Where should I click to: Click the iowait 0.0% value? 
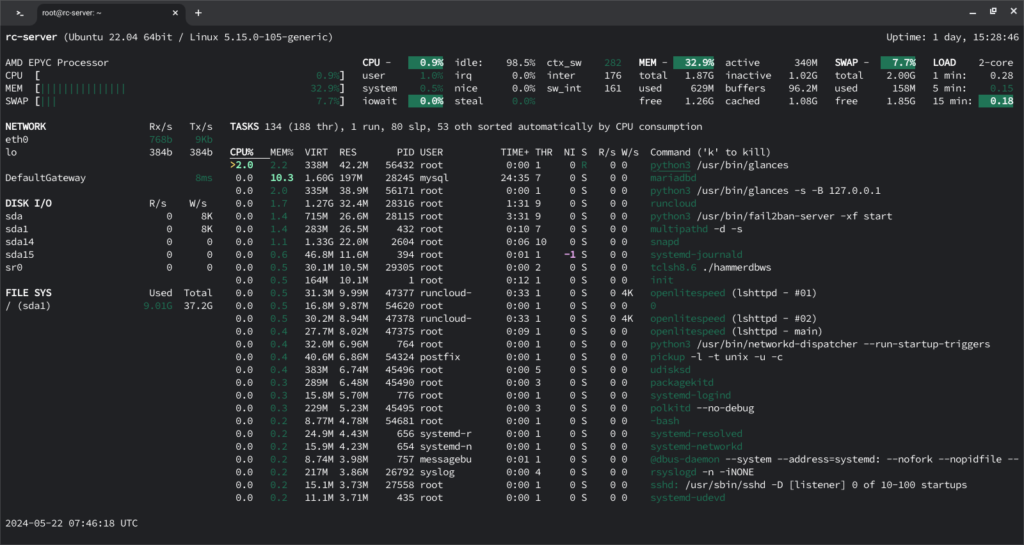(426, 101)
